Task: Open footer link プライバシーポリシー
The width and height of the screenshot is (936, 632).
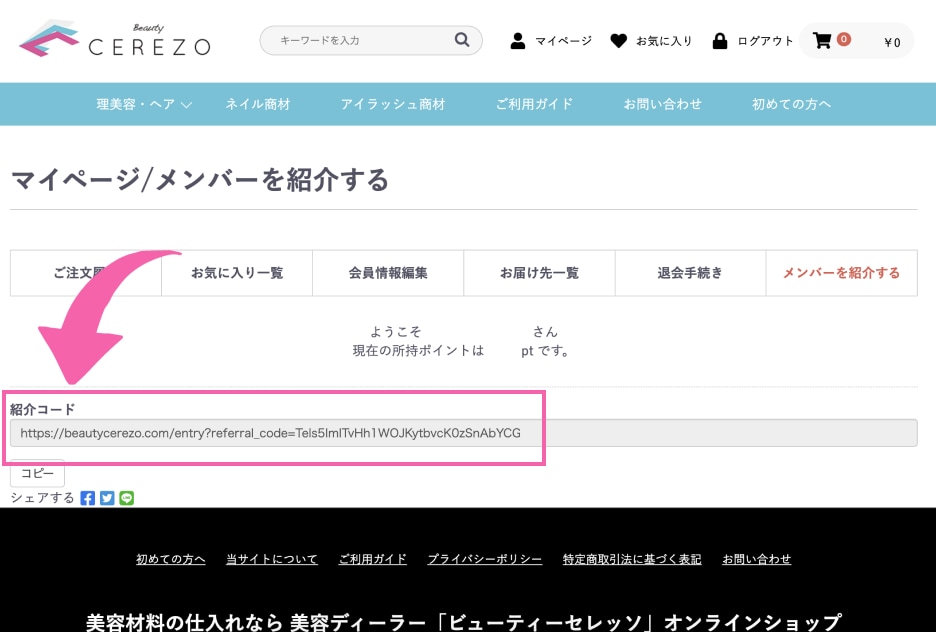Action: [x=485, y=559]
